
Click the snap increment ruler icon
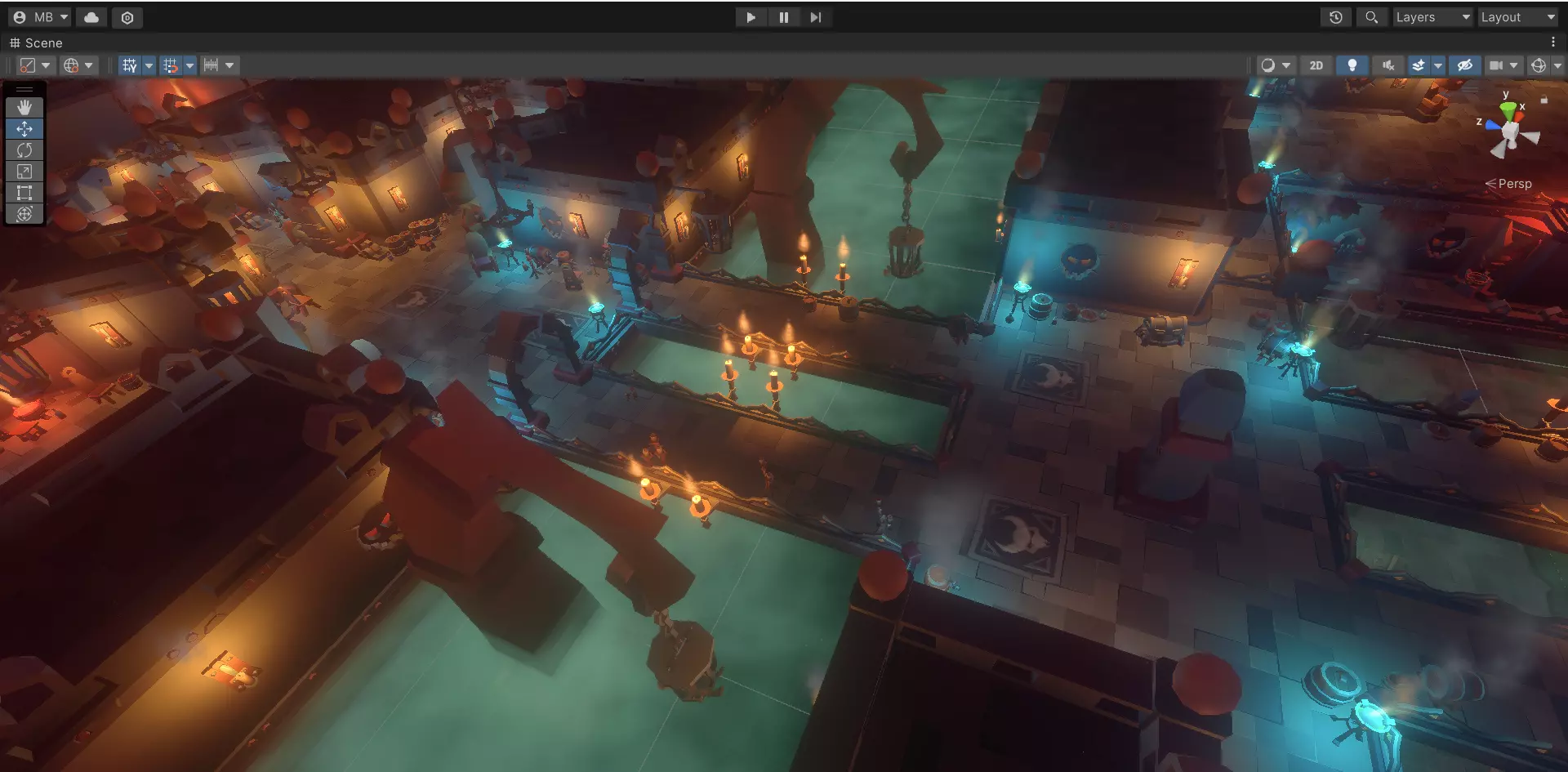tap(211, 65)
